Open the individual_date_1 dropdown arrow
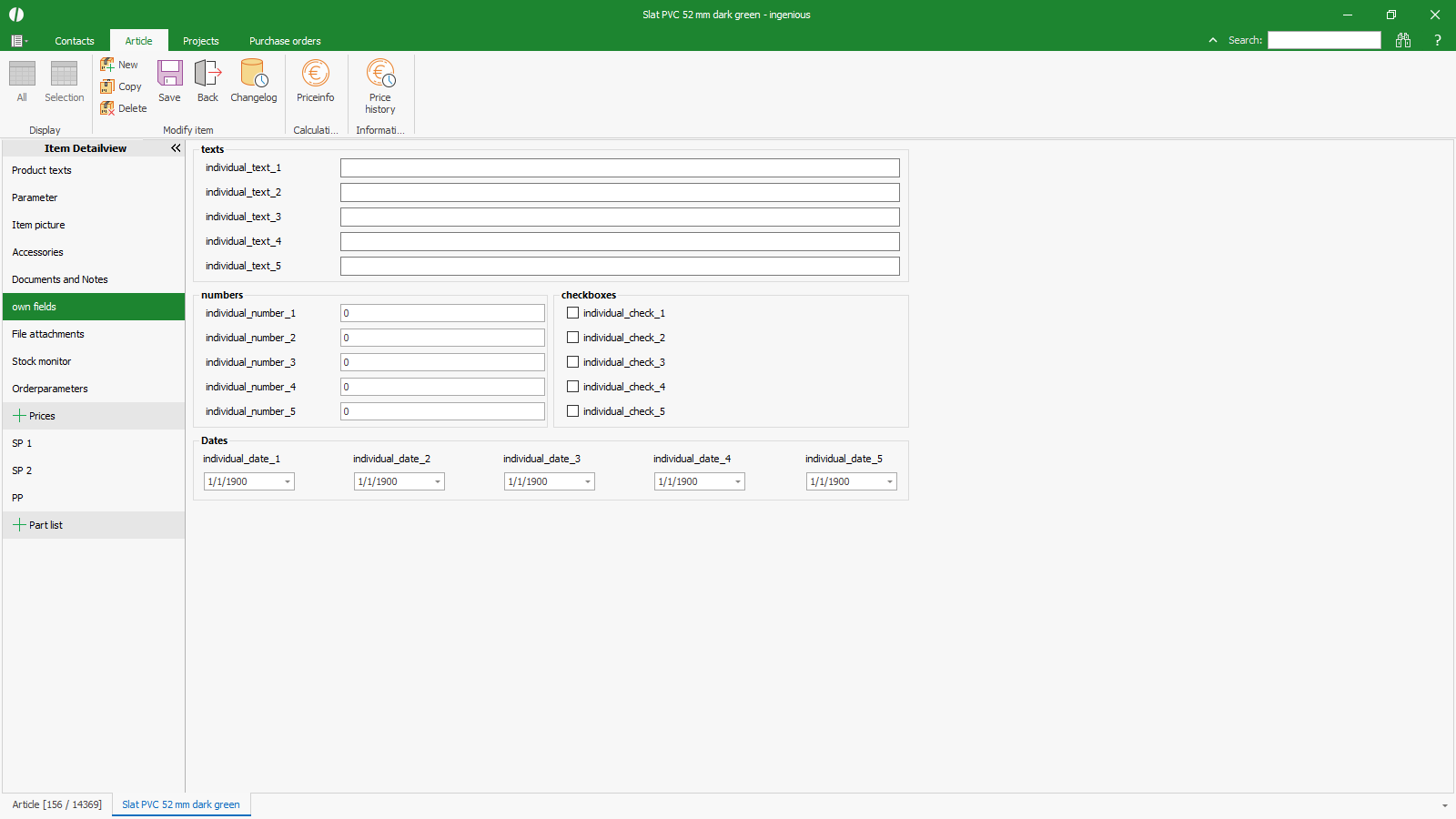Viewport: 1456px width, 819px height. click(288, 482)
